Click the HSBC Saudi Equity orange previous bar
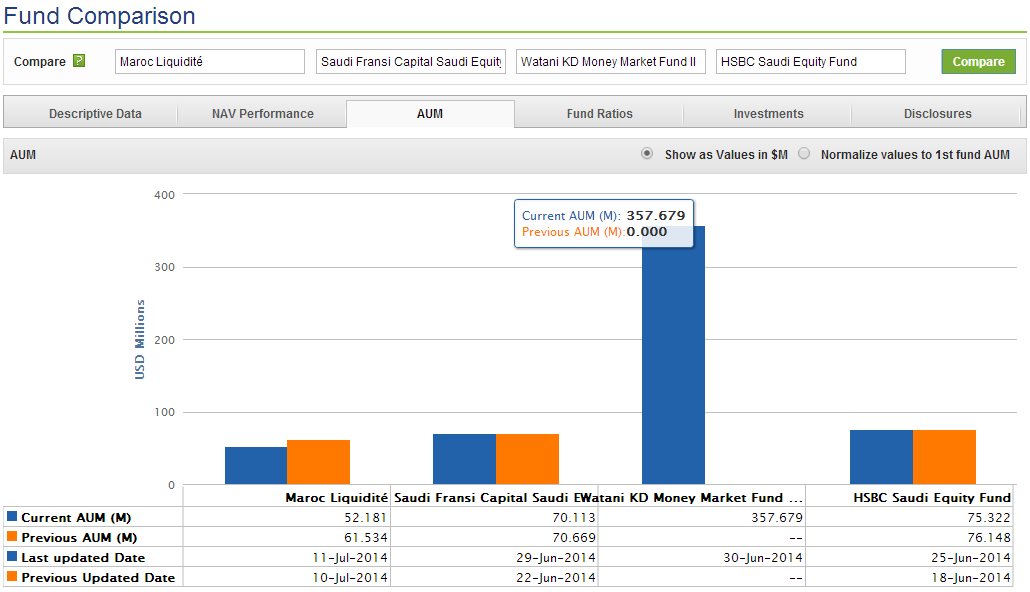1030x592 pixels. click(x=945, y=457)
